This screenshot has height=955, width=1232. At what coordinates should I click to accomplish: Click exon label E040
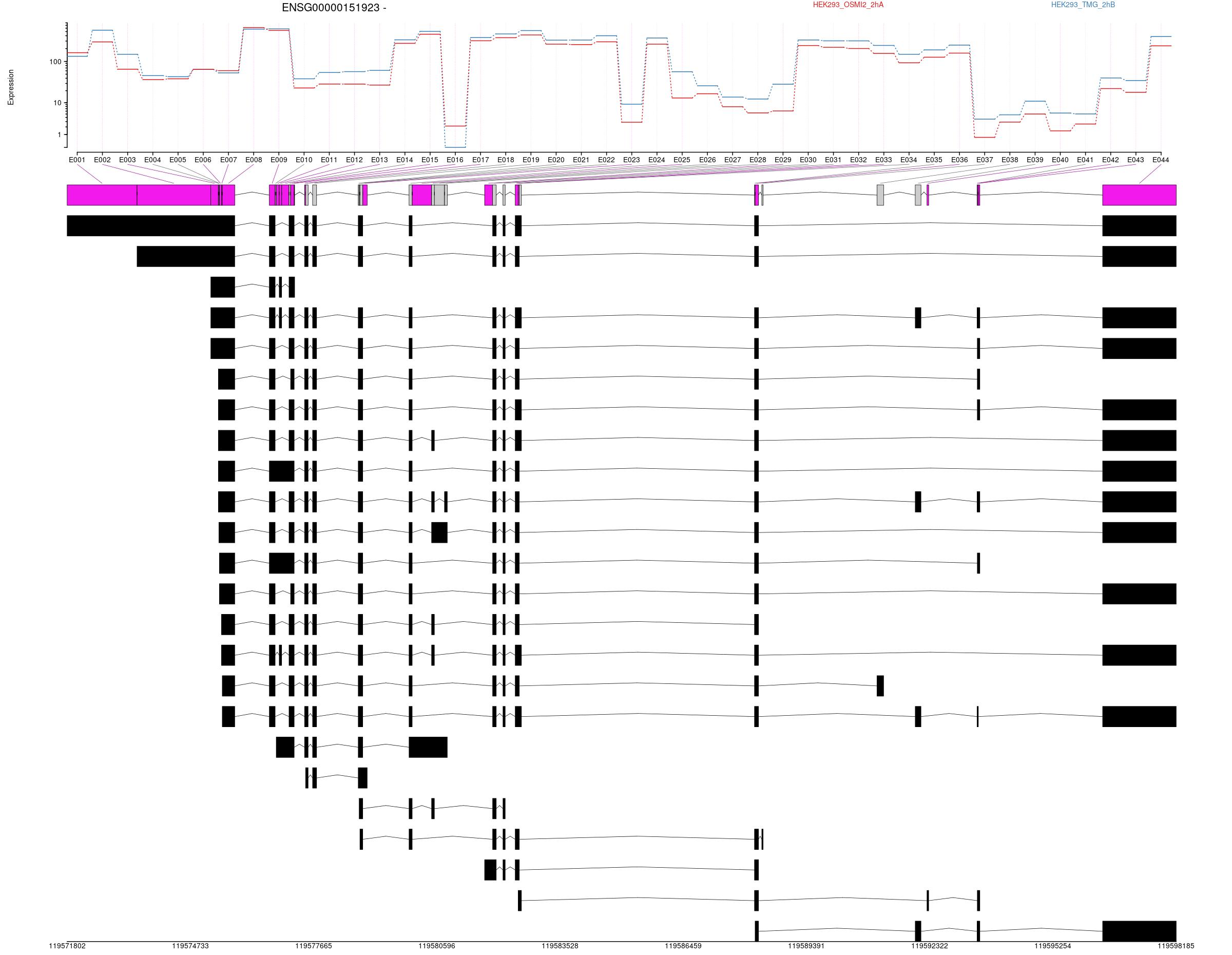(1060, 160)
